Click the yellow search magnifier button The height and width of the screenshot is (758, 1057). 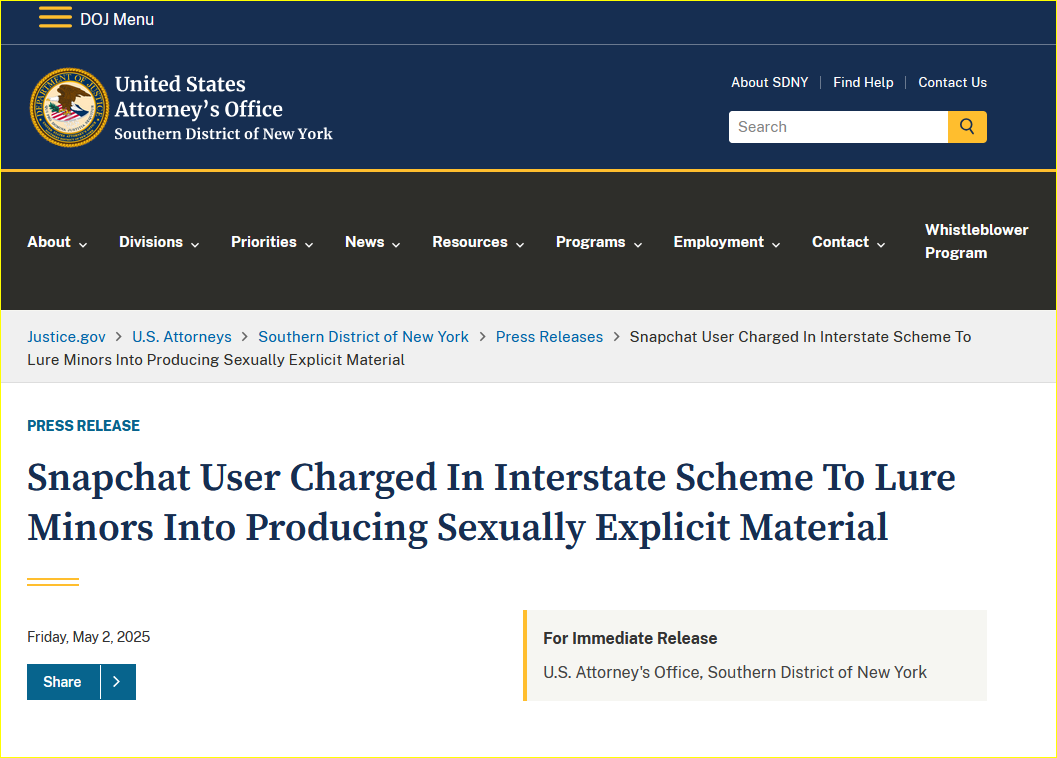pyautogui.click(x=967, y=127)
